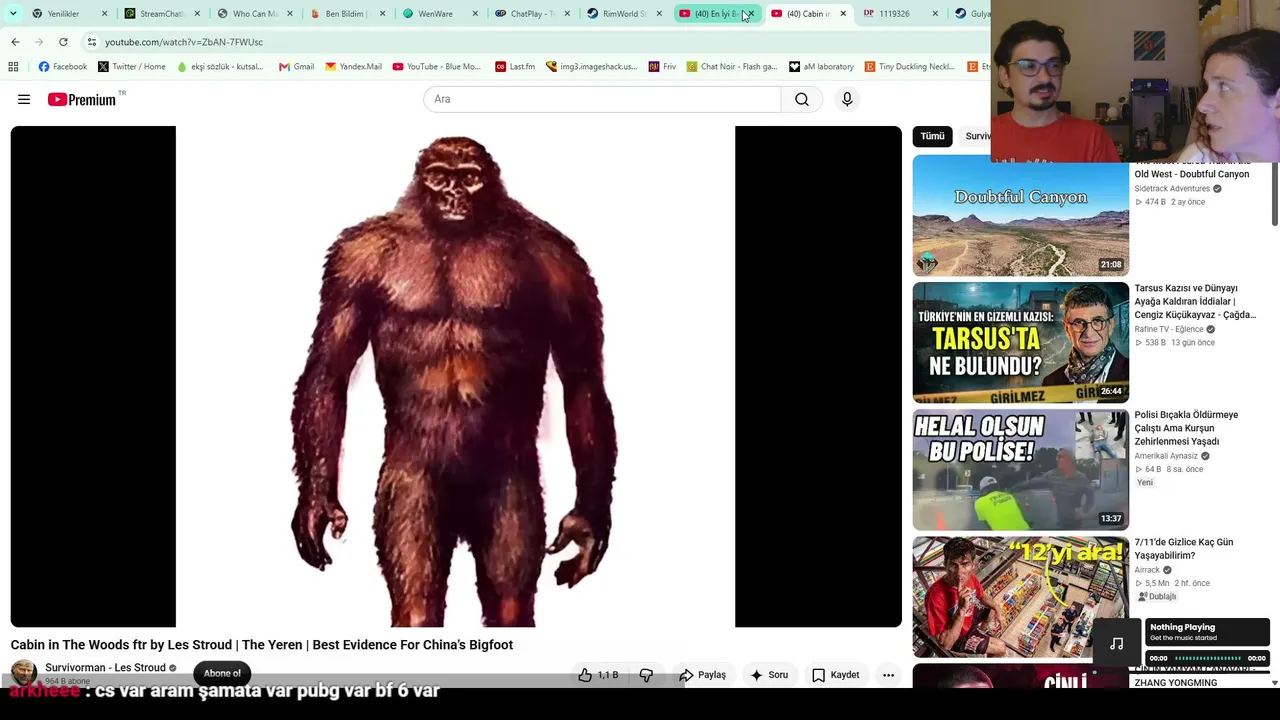The width and height of the screenshot is (1280, 720).
Task: Open the Chat Noir - Flash game bookmark
Action: [x=731, y=67]
